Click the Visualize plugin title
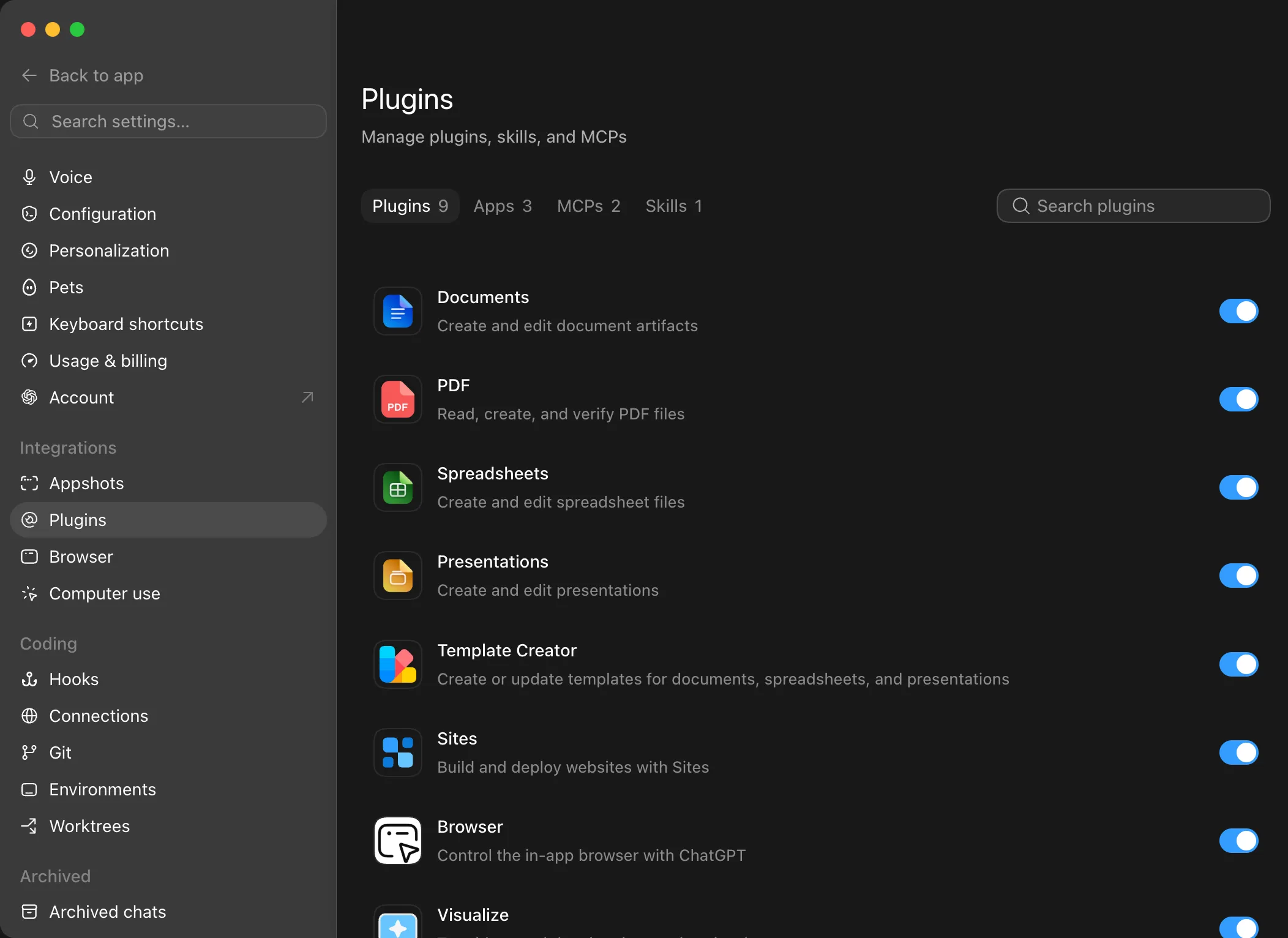The image size is (1288, 938). [x=473, y=915]
